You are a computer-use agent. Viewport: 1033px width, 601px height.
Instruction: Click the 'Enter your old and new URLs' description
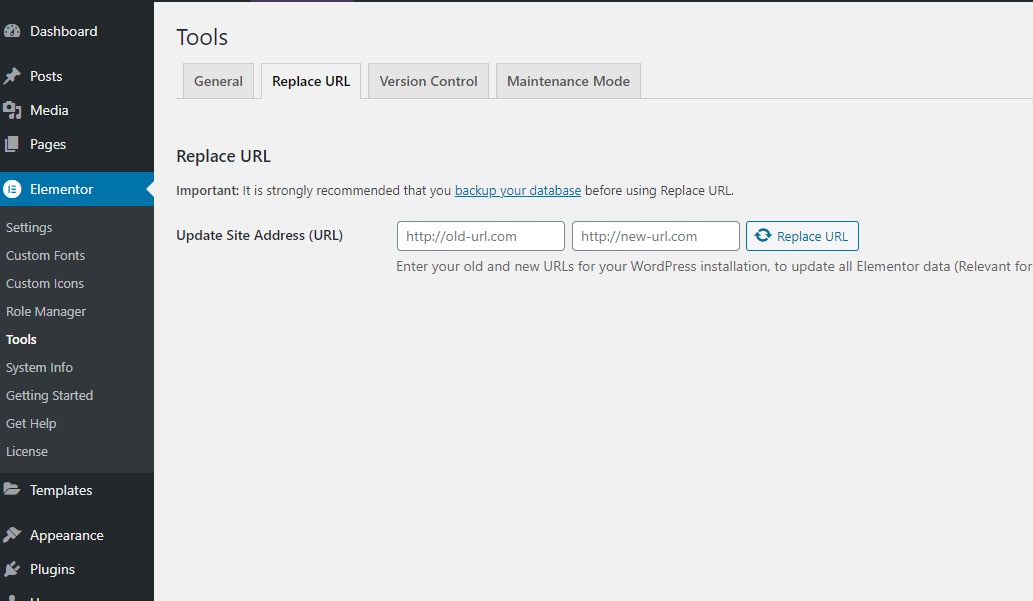pos(713,266)
